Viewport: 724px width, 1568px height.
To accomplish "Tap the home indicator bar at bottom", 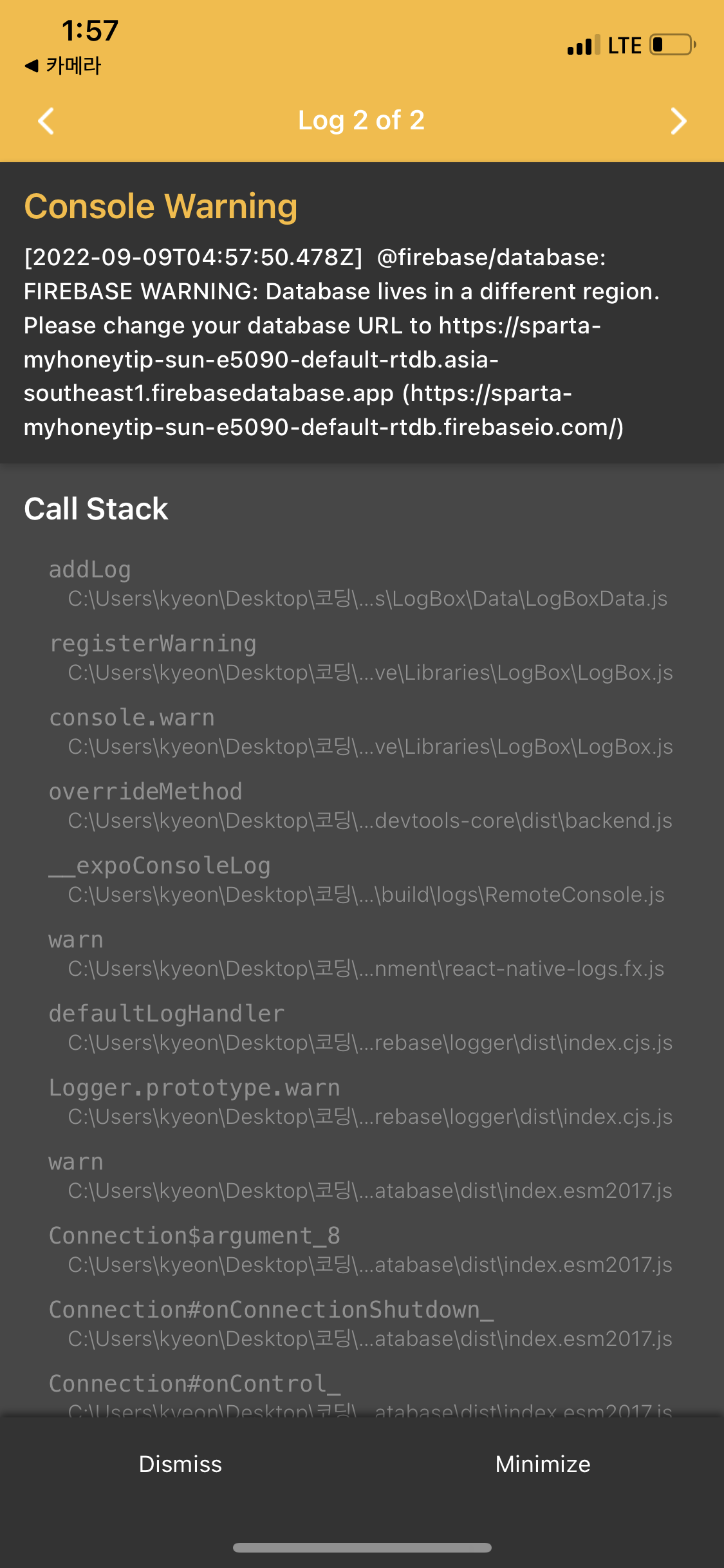I will click(x=362, y=1547).
